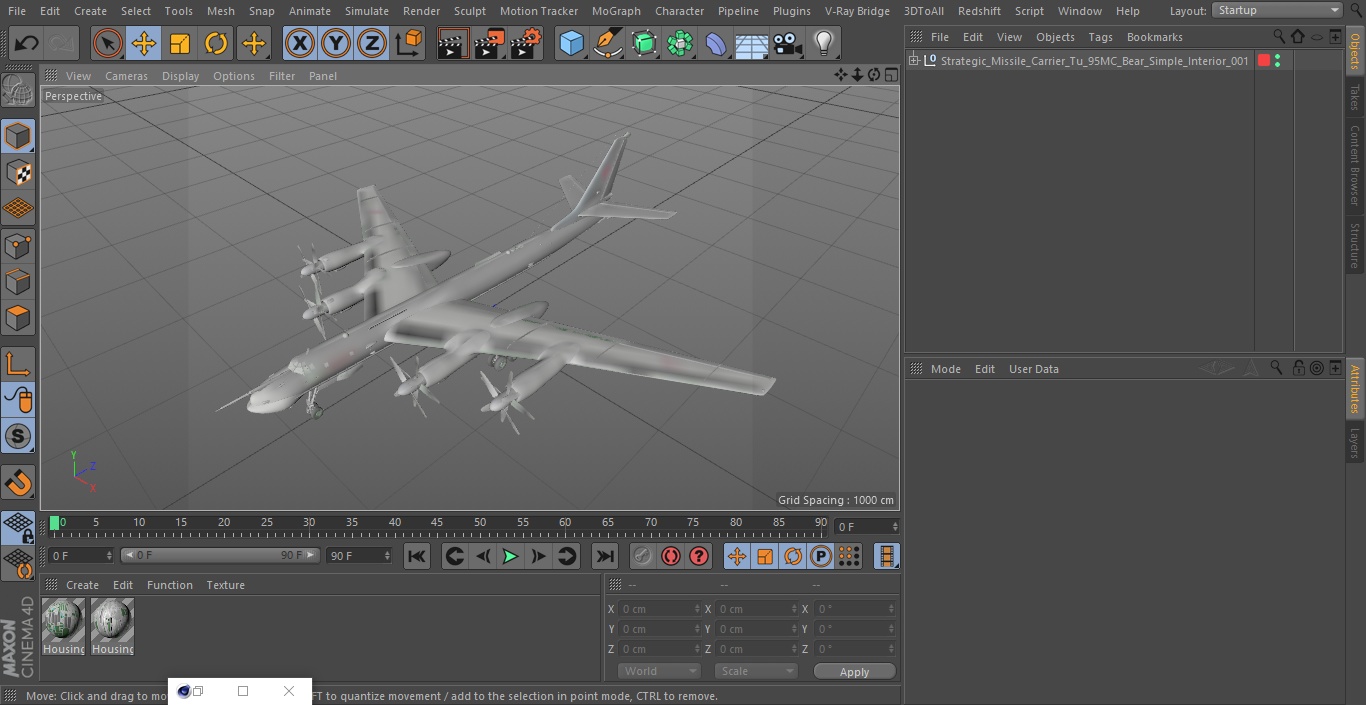Open the viewport Display menu
Screen dimensions: 1366x705
coord(180,76)
